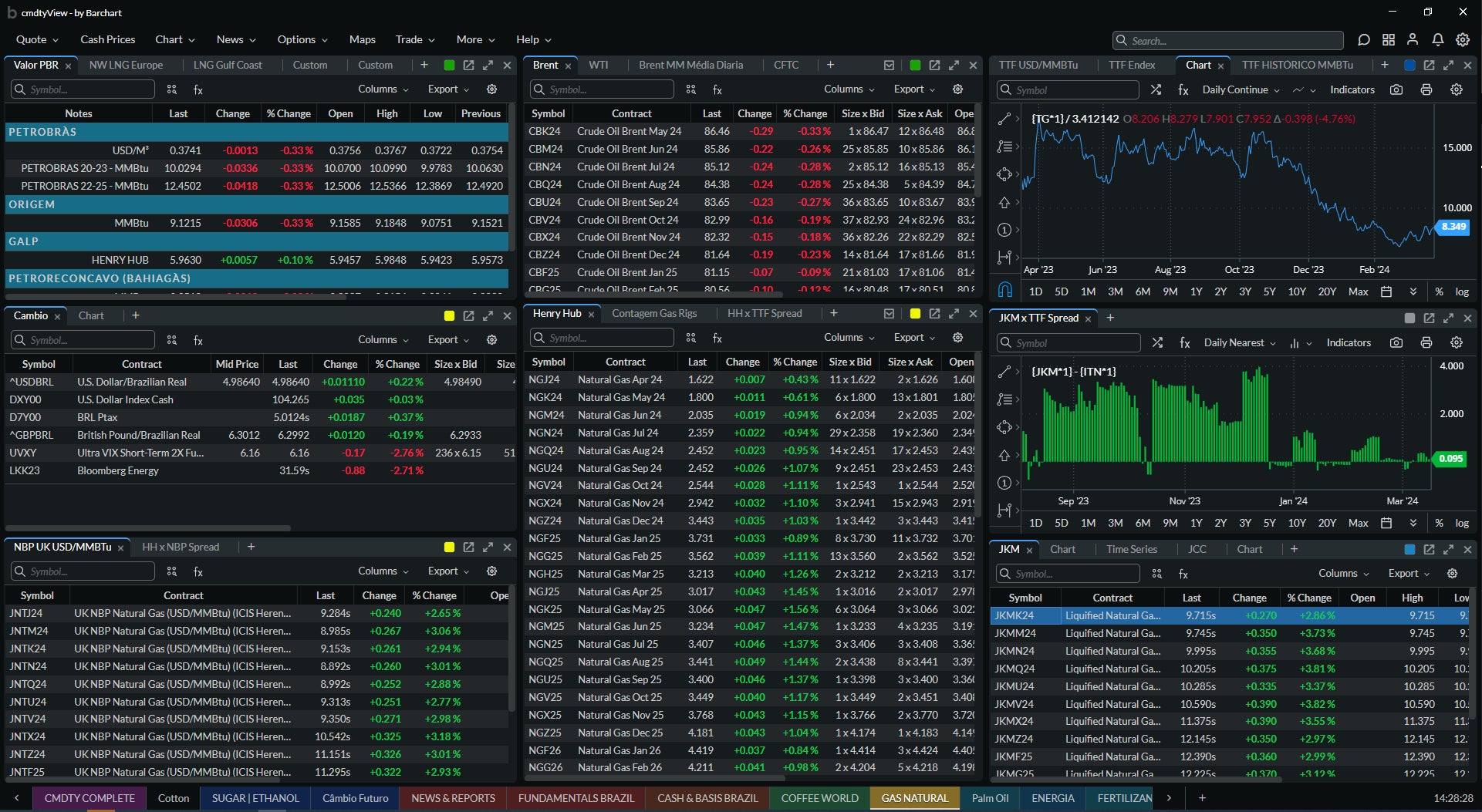Open the date range calendar on the TTF chart
This screenshot has width=1482, height=812.
[1386, 291]
